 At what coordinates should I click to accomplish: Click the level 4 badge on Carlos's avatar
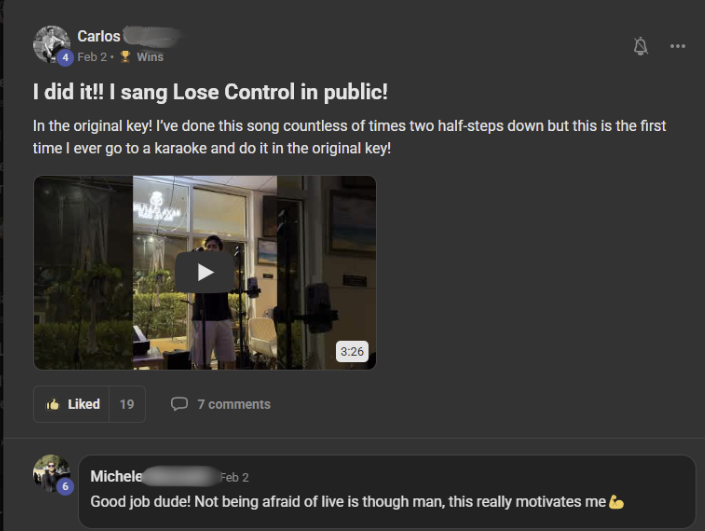click(x=65, y=58)
